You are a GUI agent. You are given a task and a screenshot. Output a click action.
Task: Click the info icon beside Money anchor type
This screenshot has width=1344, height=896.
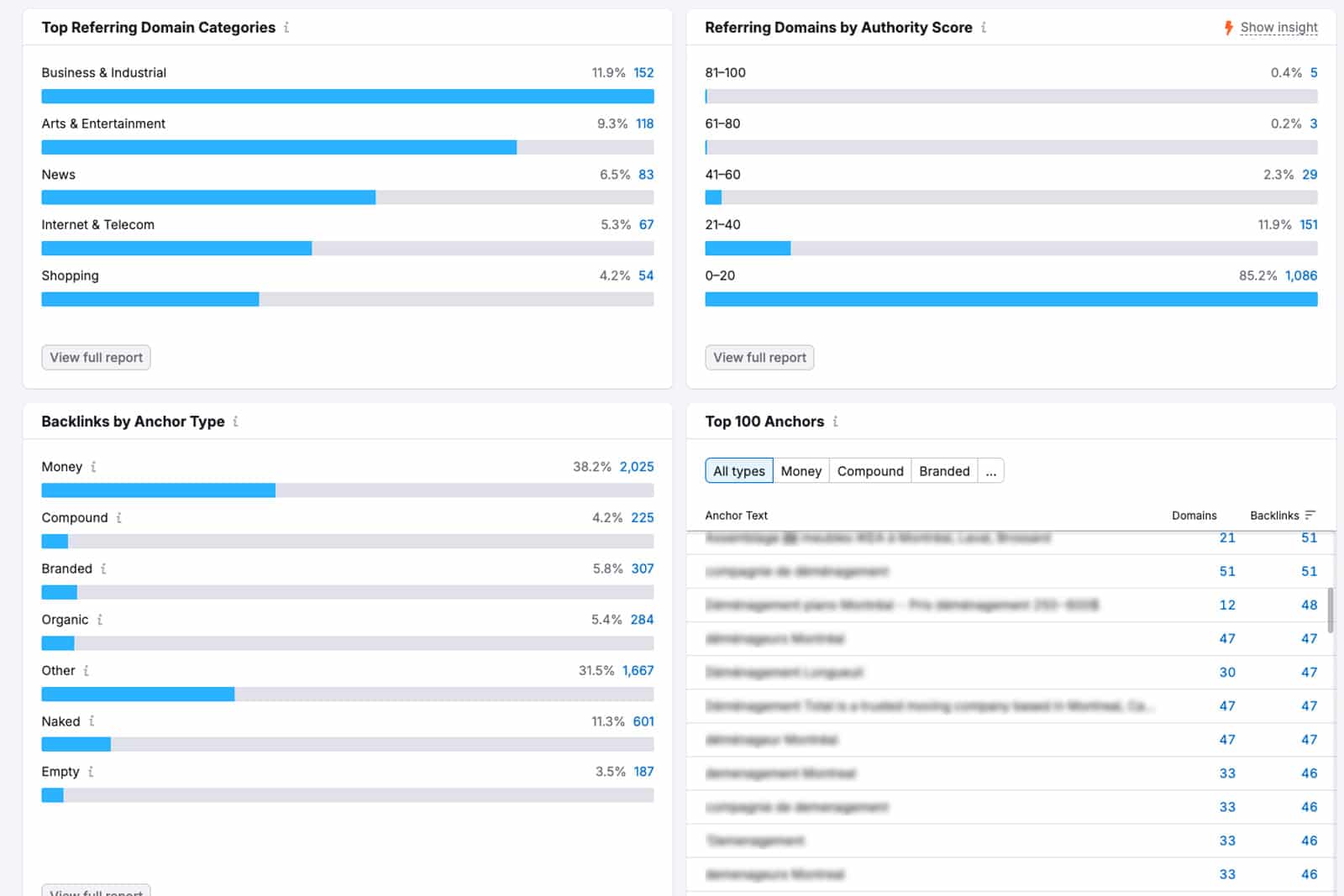click(x=93, y=467)
